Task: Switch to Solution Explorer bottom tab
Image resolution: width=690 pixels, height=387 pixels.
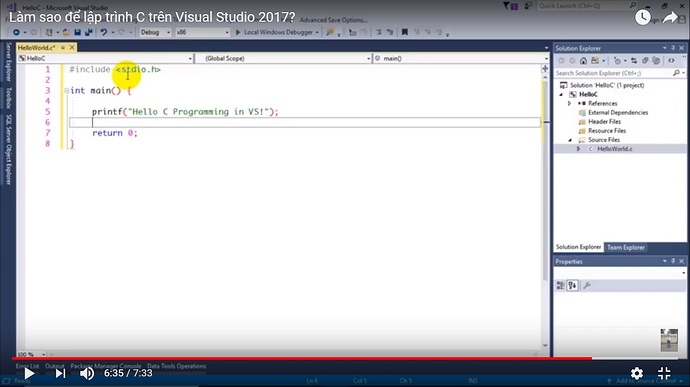Action: click(x=578, y=247)
